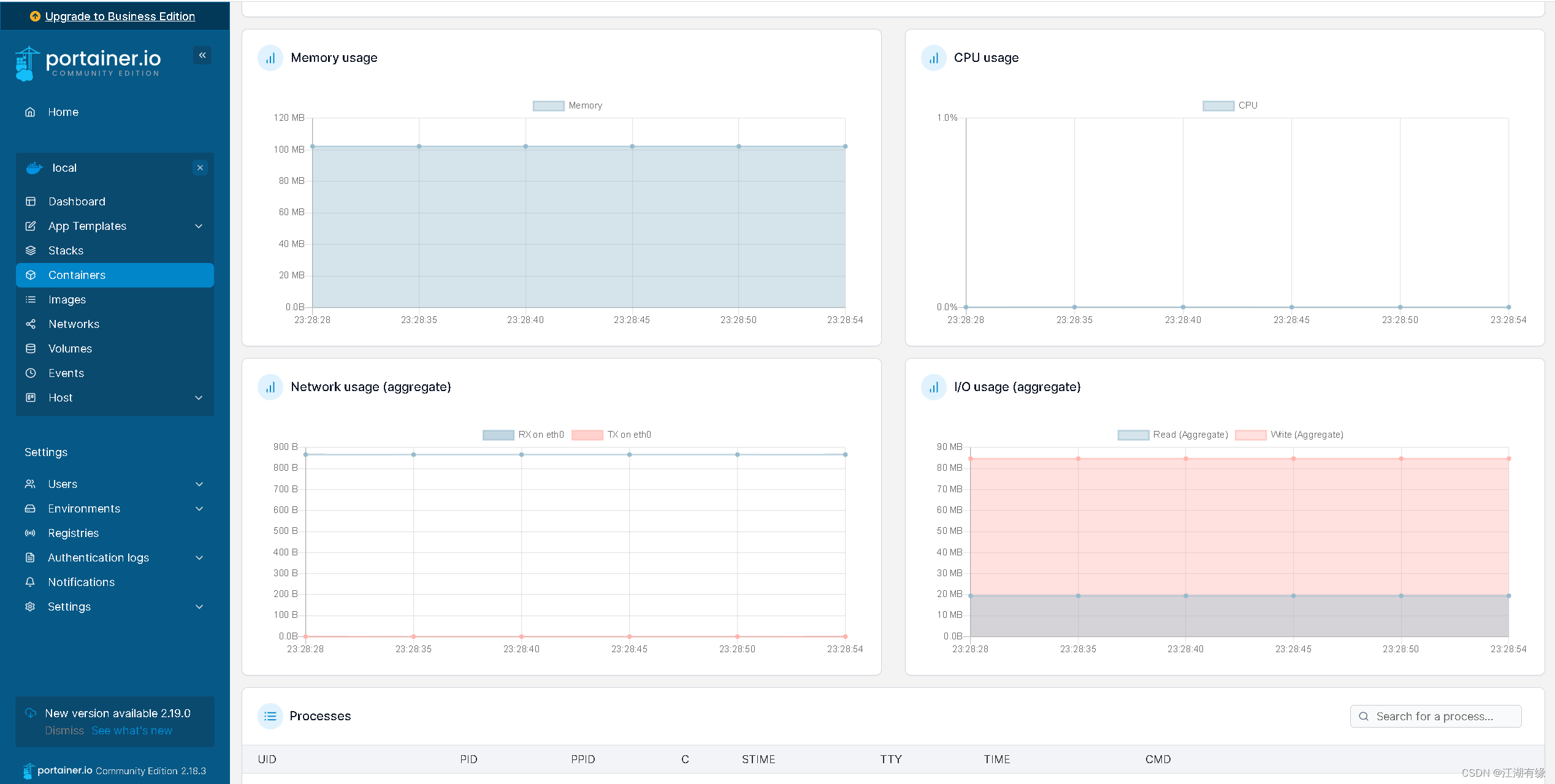This screenshot has width=1555, height=784.
Task: Collapse the sidebar with the double chevron
Action: point(202,55)
